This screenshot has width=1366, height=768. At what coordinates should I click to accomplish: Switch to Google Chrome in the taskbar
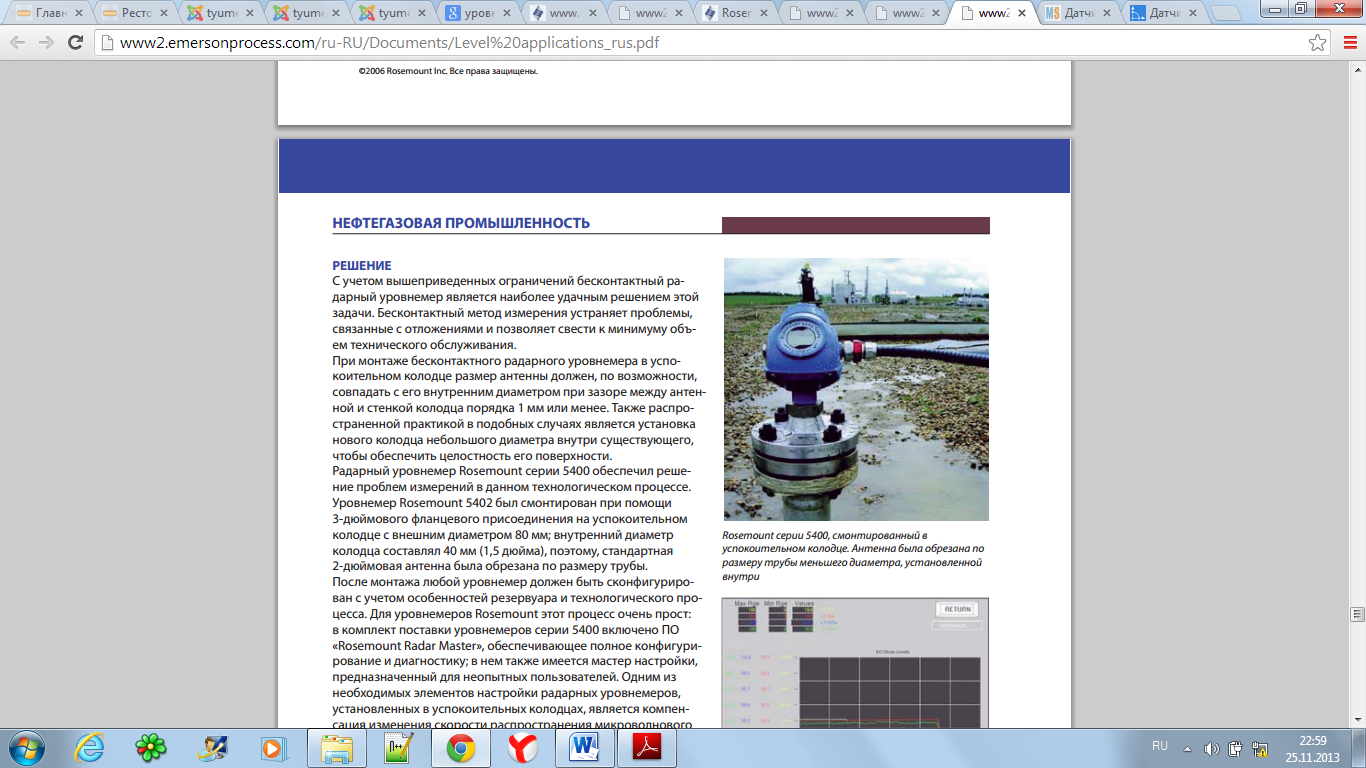coord(461,747)
